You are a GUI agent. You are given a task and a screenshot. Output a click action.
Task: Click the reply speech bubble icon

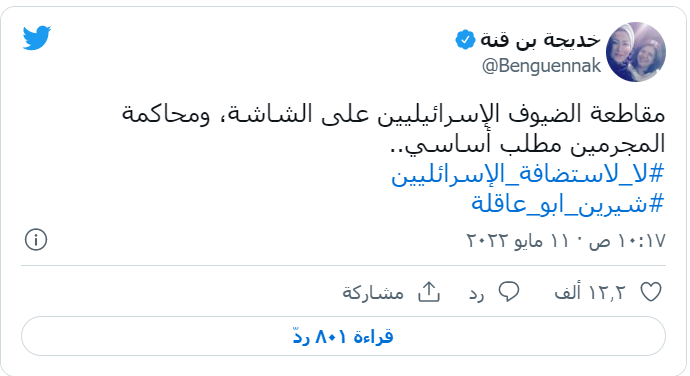click(x=509, y=291)
